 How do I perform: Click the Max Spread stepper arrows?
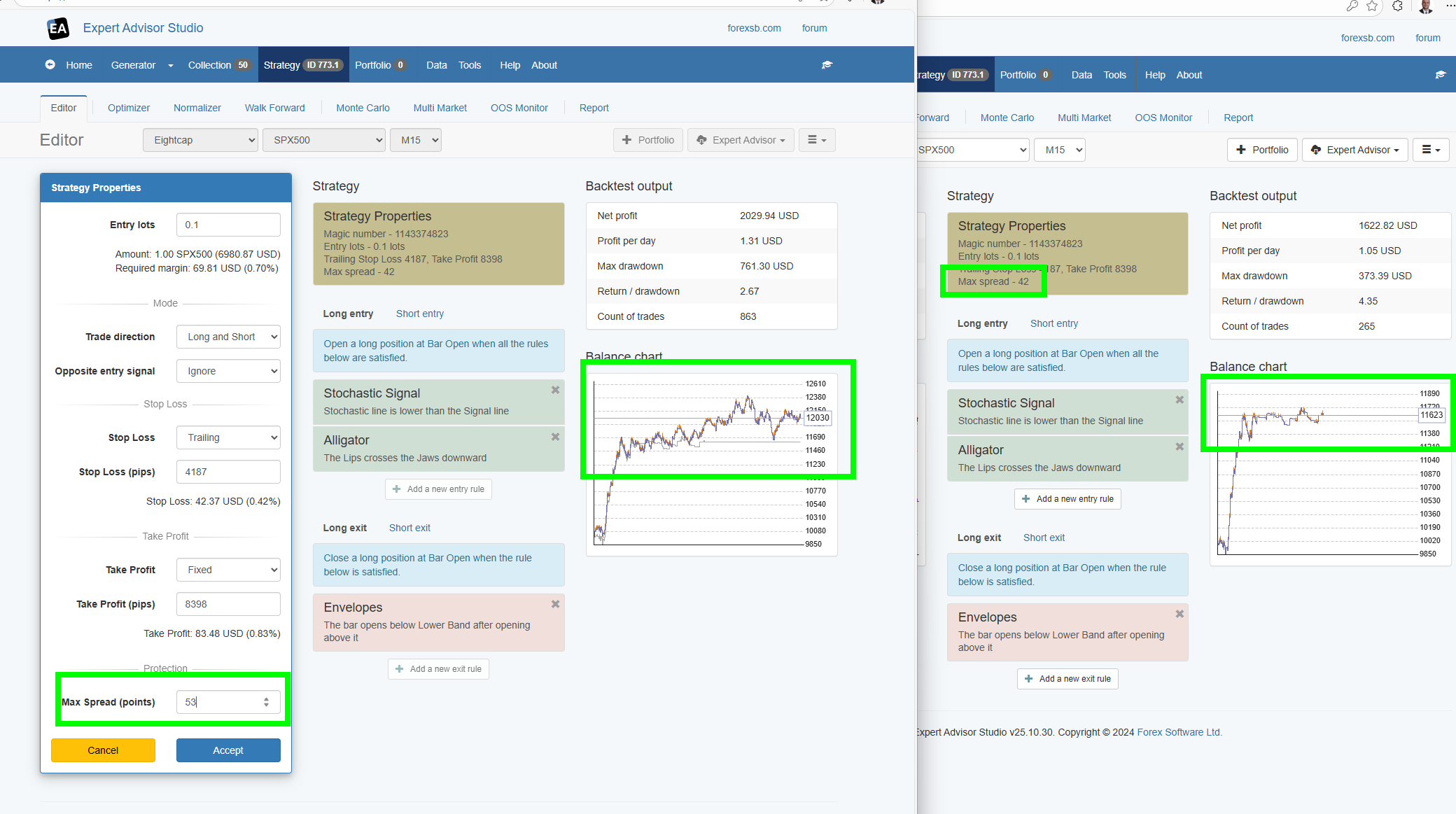266,702
